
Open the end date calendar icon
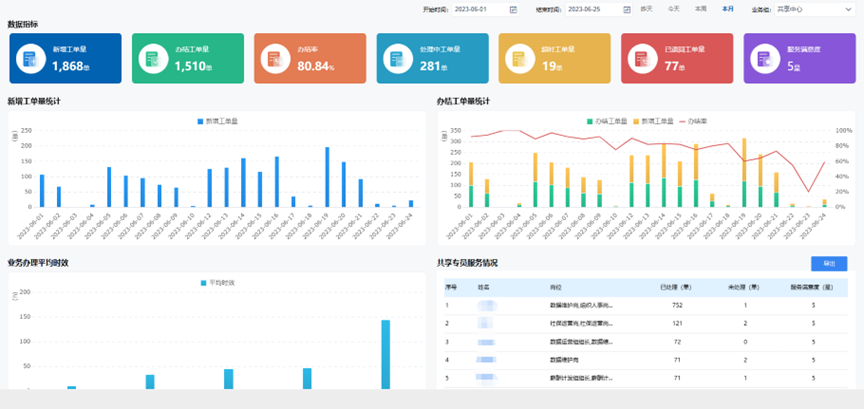point(627,9)
